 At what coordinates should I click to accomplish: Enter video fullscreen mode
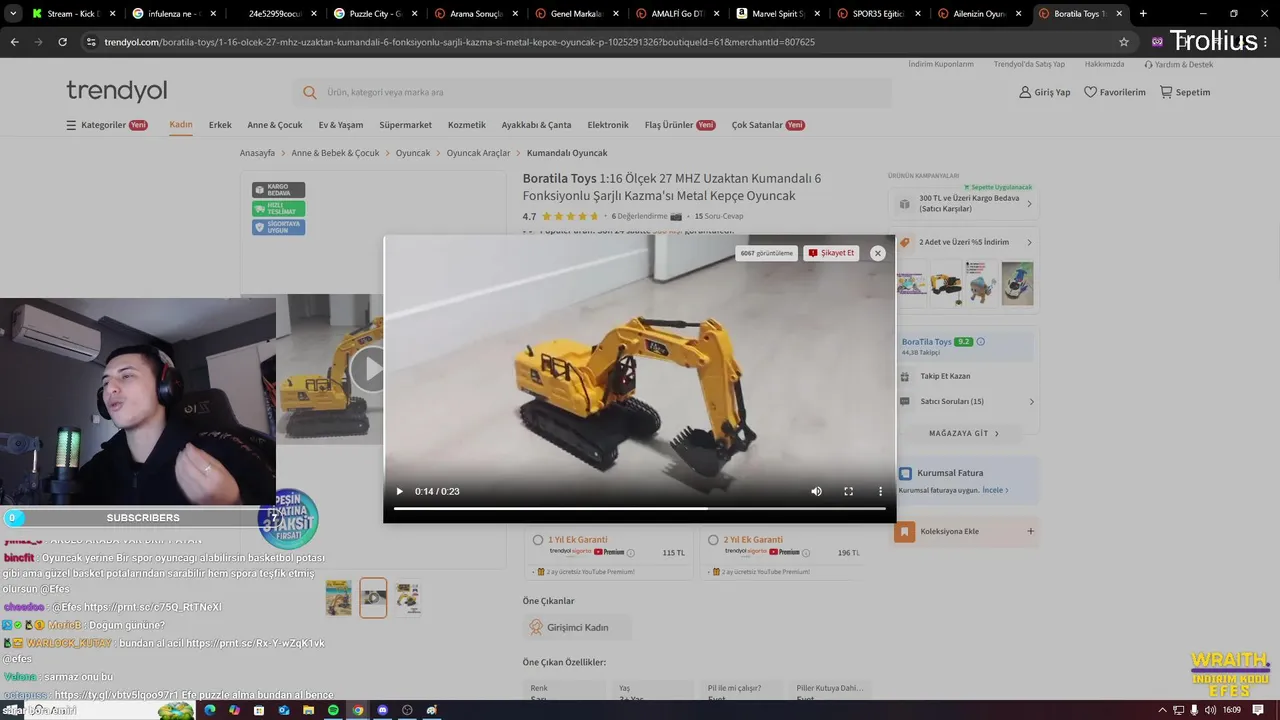tap(848, 491)
